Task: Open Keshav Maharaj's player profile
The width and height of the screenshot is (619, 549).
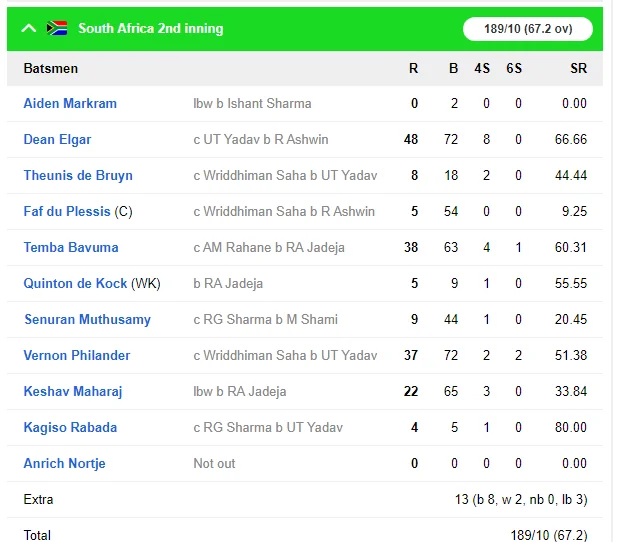Action: tap(73, 392)
